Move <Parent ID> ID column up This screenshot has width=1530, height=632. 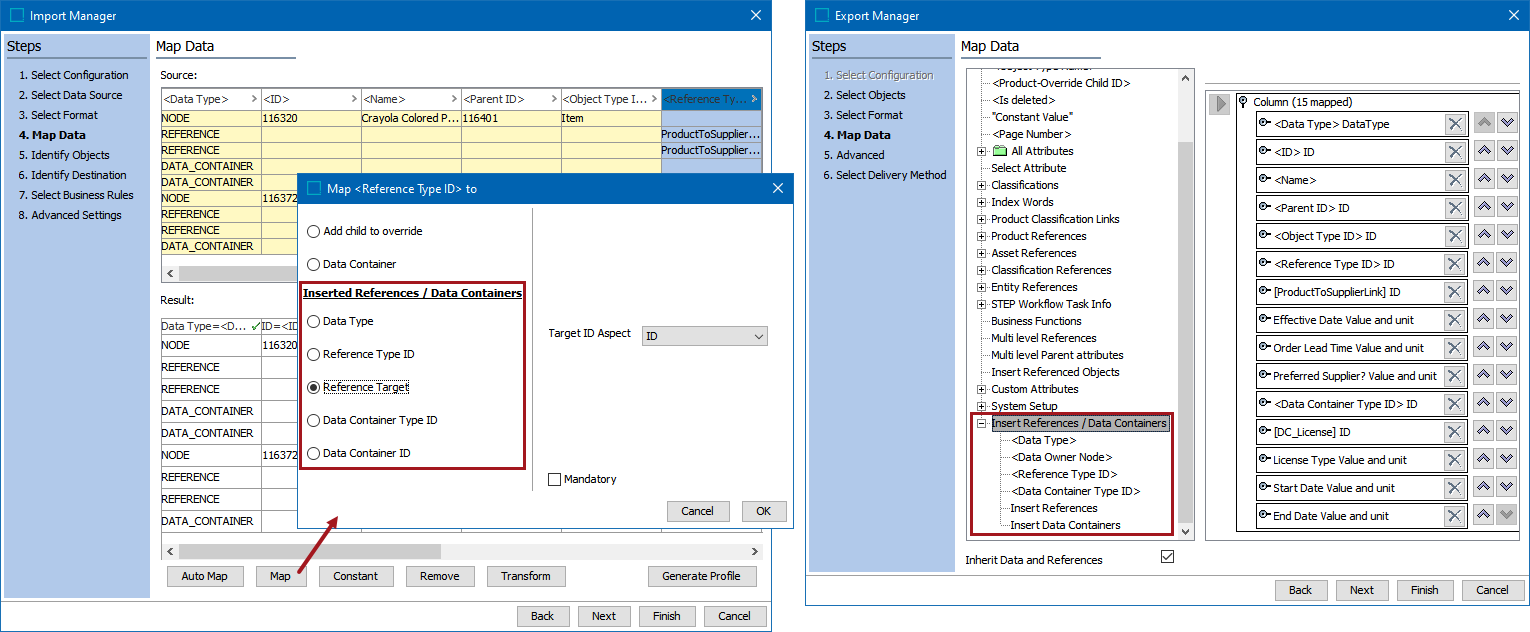click(1485, 208)
